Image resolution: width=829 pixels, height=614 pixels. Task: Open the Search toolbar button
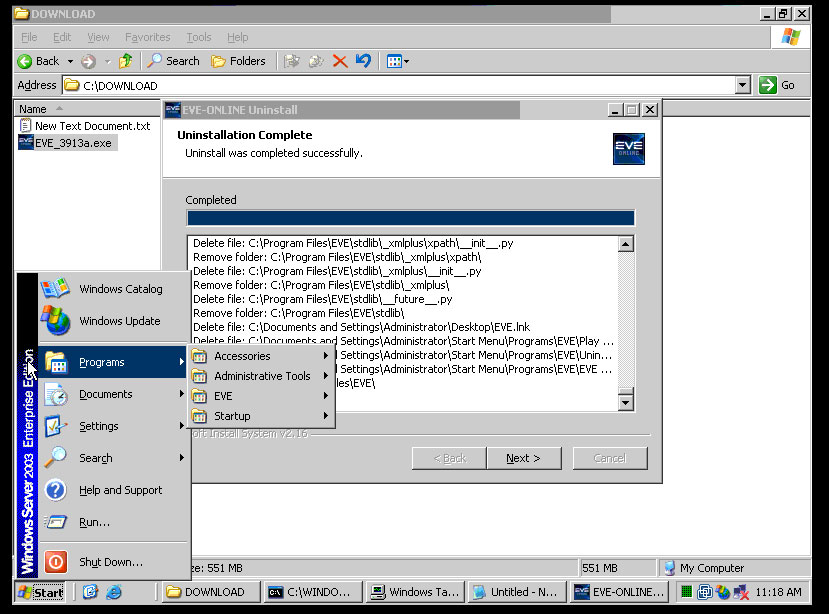click(173, 61)
